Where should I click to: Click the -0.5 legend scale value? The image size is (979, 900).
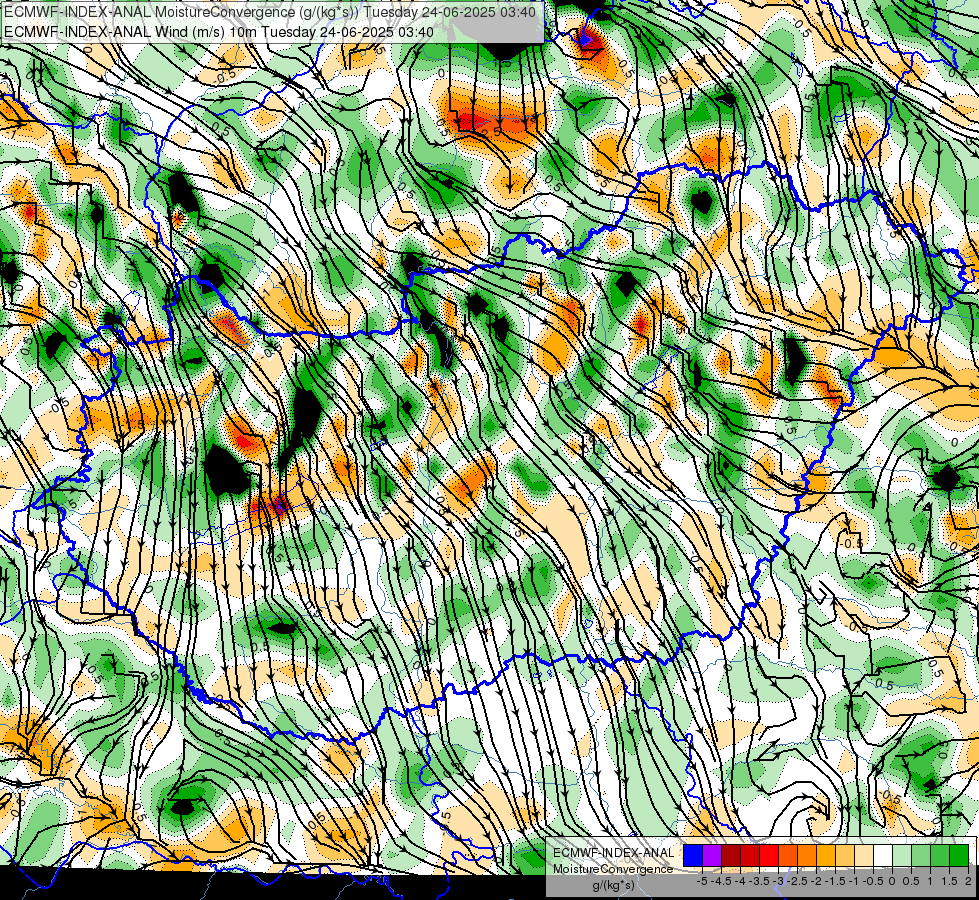(874, 881)
